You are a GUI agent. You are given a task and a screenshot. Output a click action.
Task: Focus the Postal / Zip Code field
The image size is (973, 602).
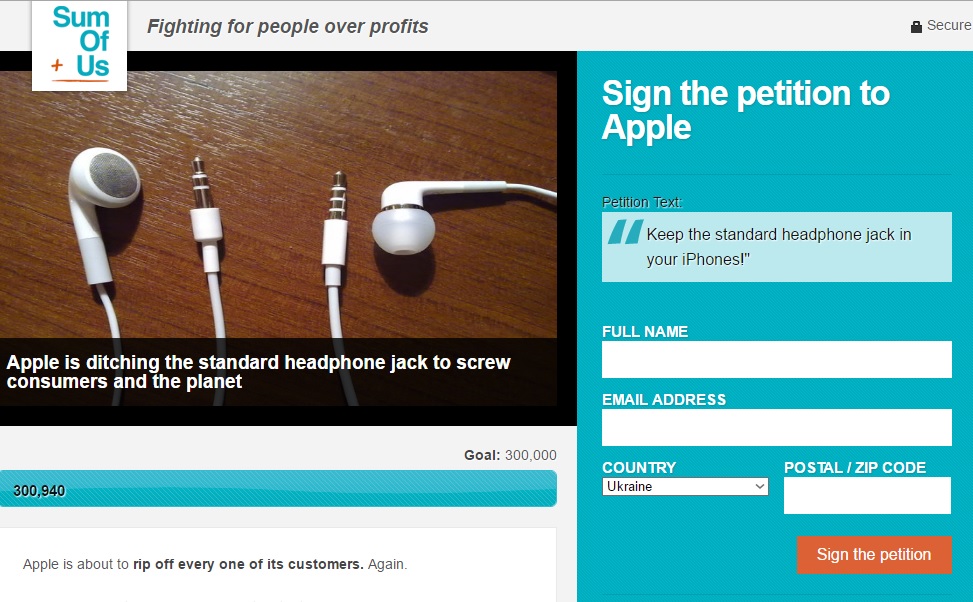[x=867, y=495]
